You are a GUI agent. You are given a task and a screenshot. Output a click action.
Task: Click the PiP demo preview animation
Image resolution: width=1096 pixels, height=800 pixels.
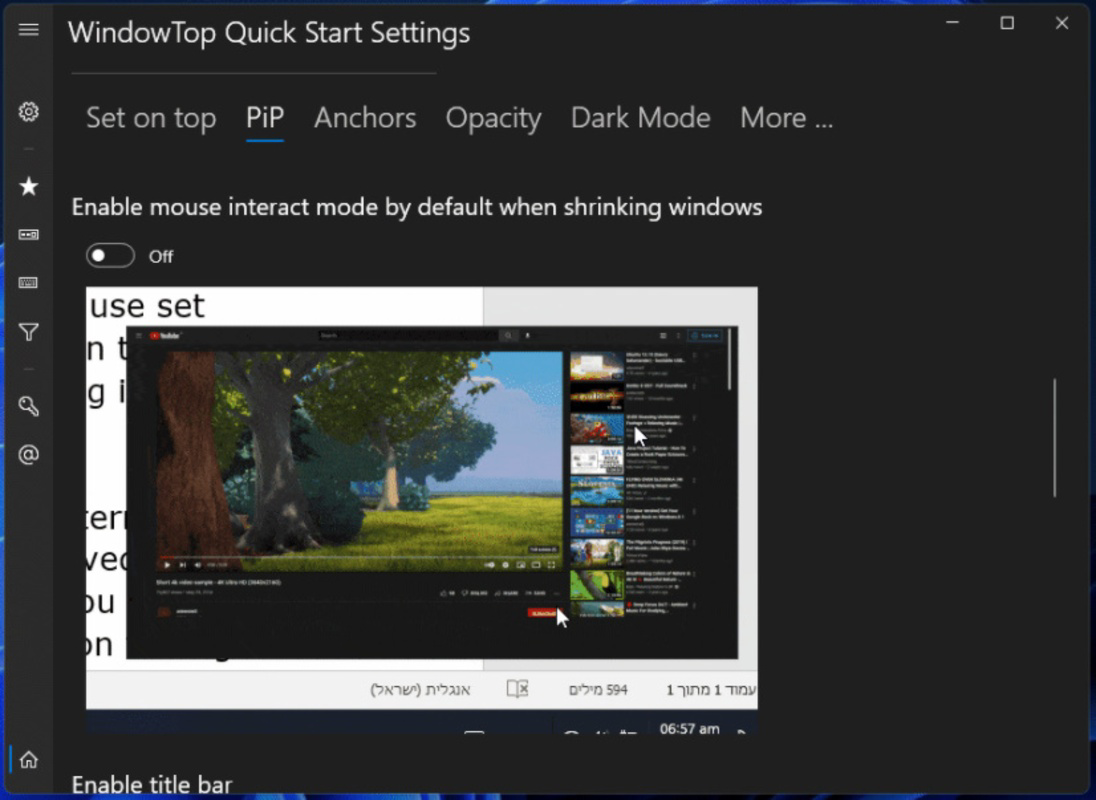420,500
